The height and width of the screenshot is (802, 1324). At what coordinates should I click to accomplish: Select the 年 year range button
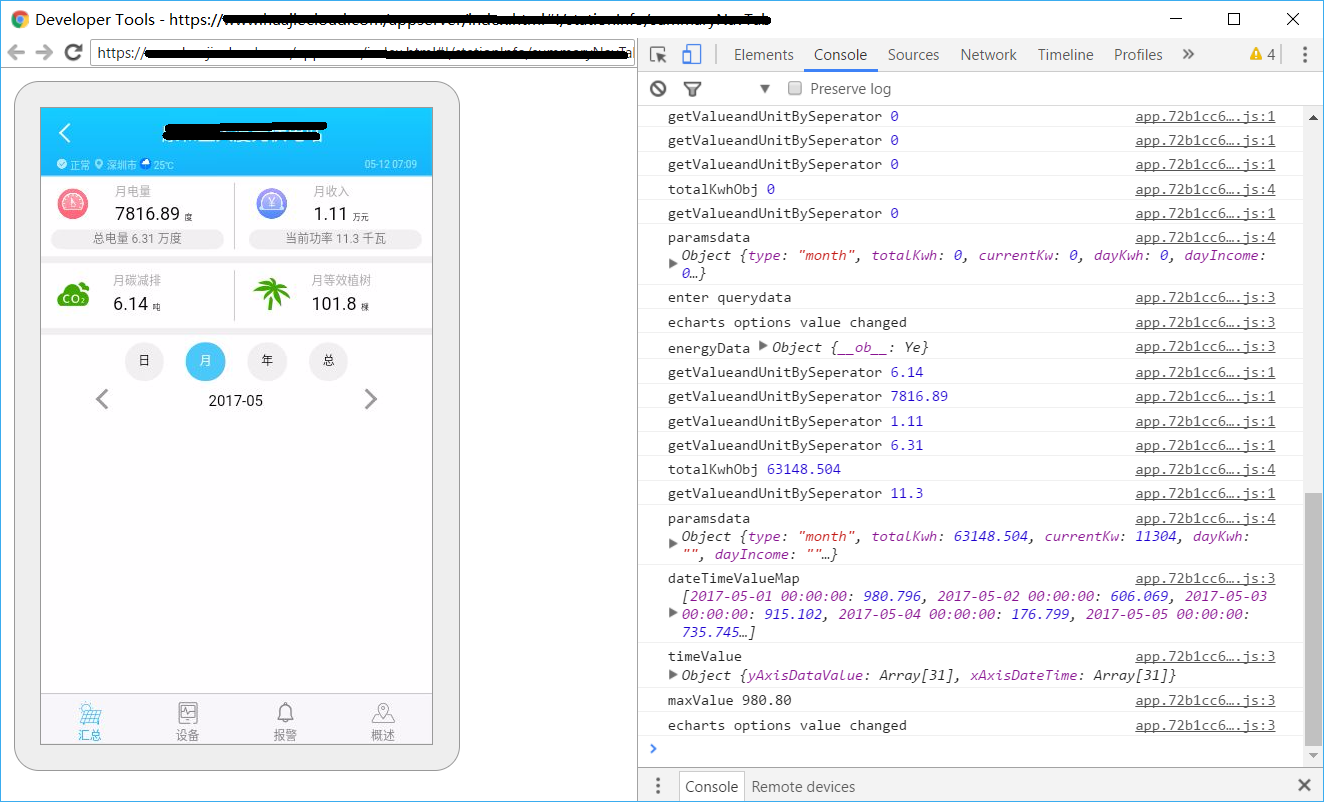pos(267,361)
